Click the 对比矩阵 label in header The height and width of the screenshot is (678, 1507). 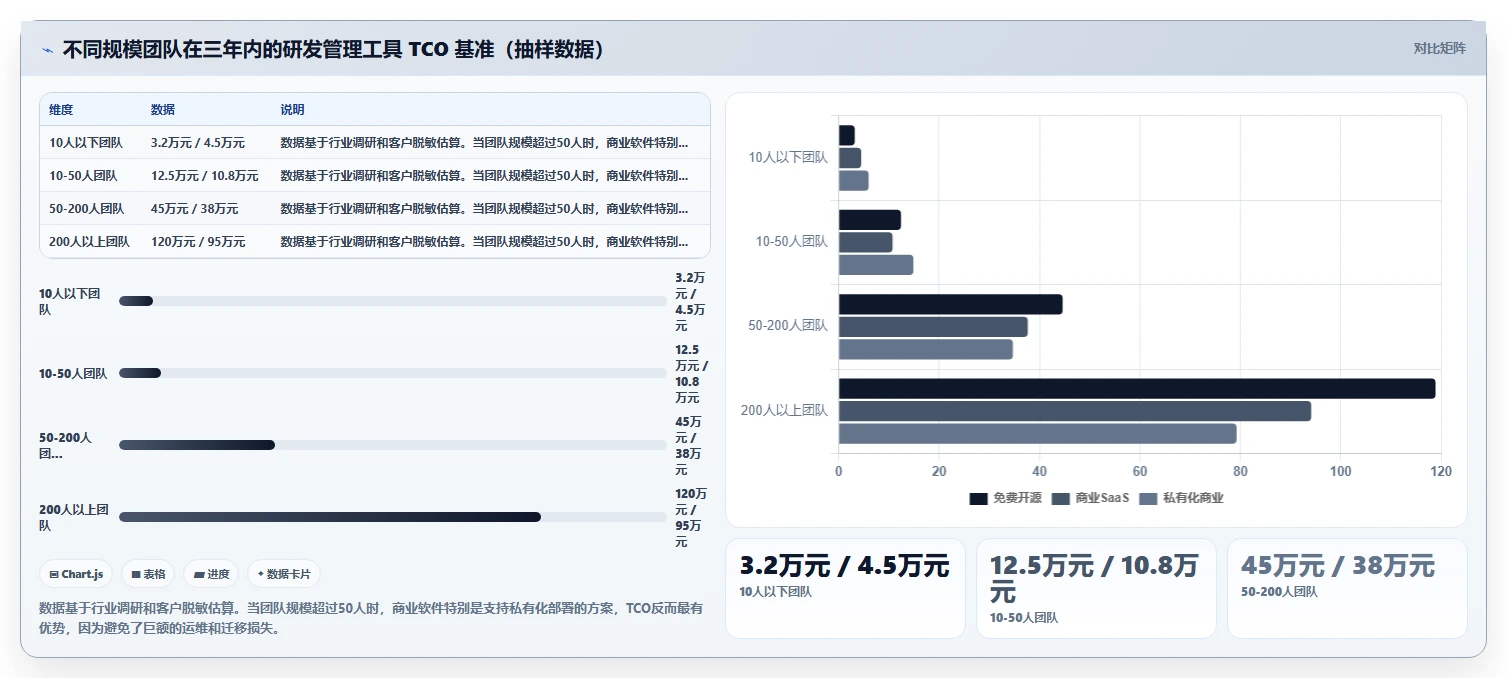(x=1439, y=48)
